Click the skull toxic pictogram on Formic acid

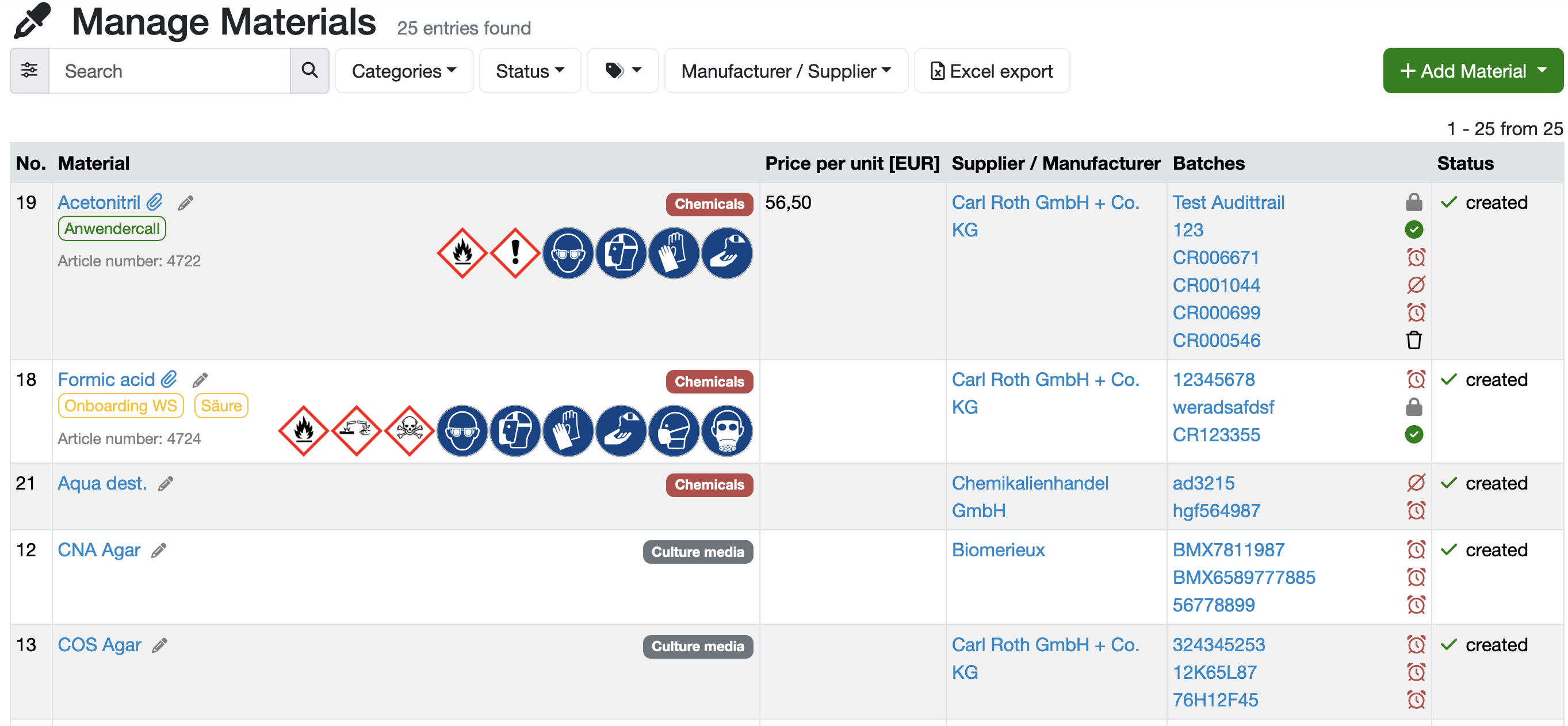(x=410, y=431)
